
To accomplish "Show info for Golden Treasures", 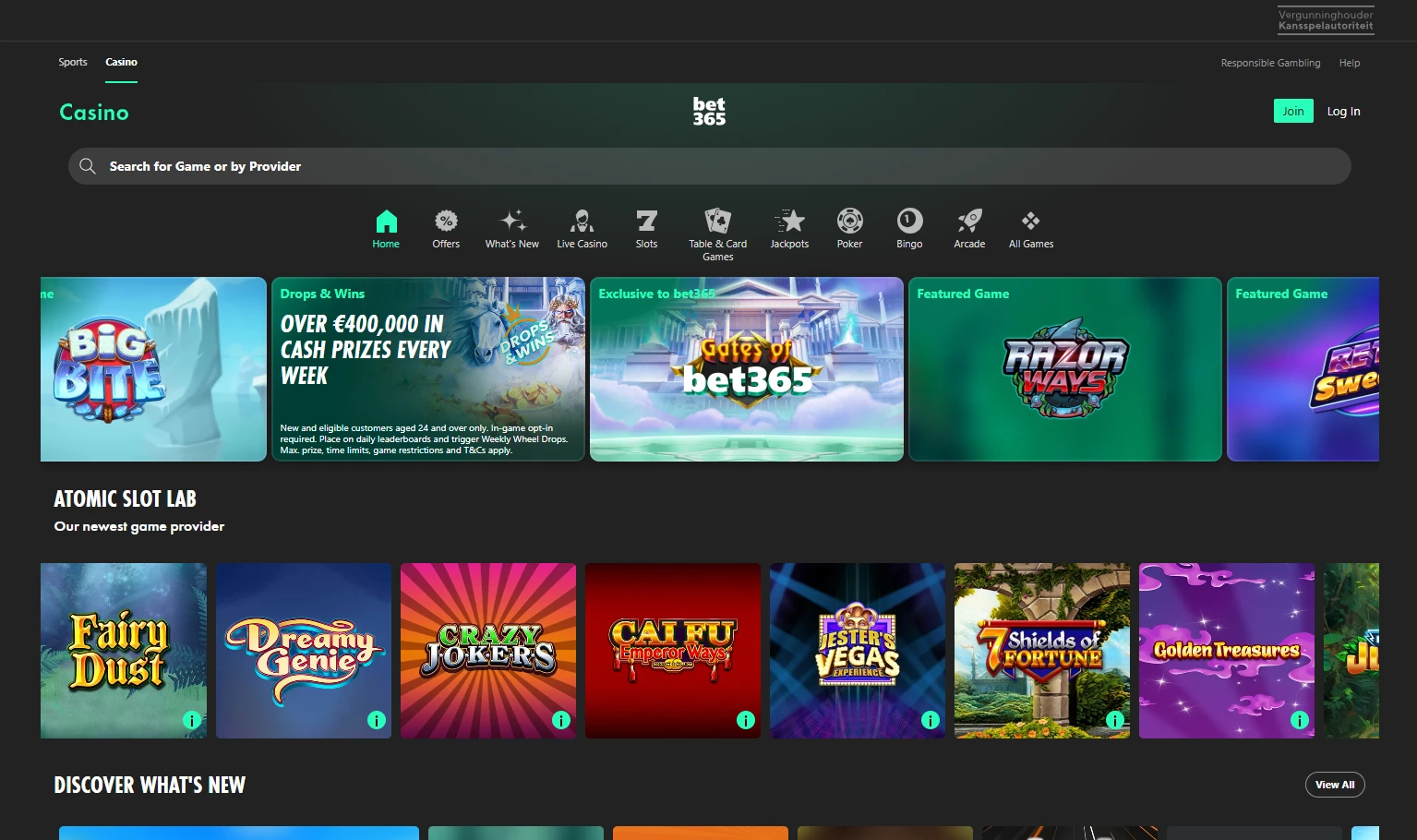I will click(x=1299, y=719).
